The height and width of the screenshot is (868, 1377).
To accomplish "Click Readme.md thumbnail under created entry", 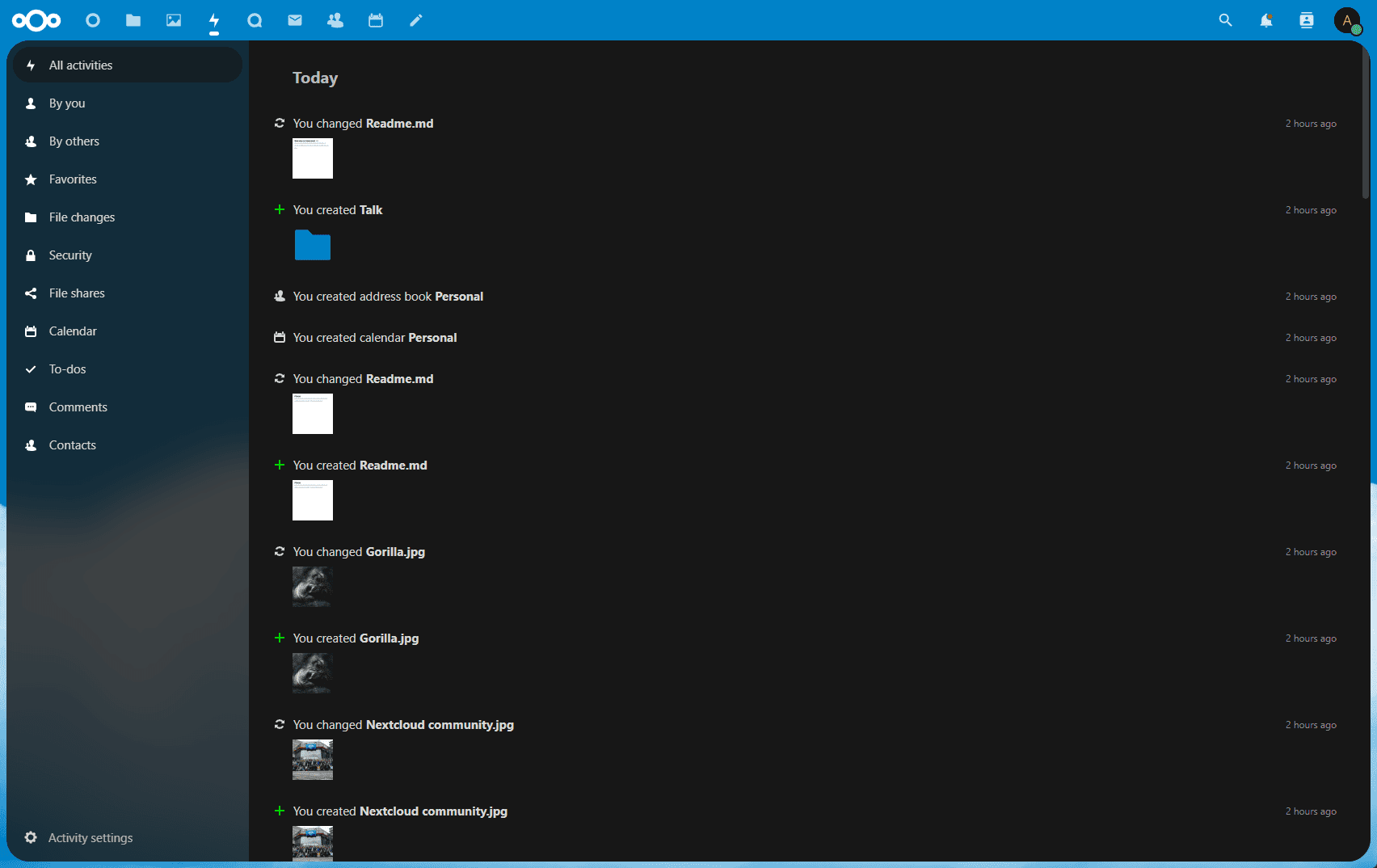I will coord(313,500).
